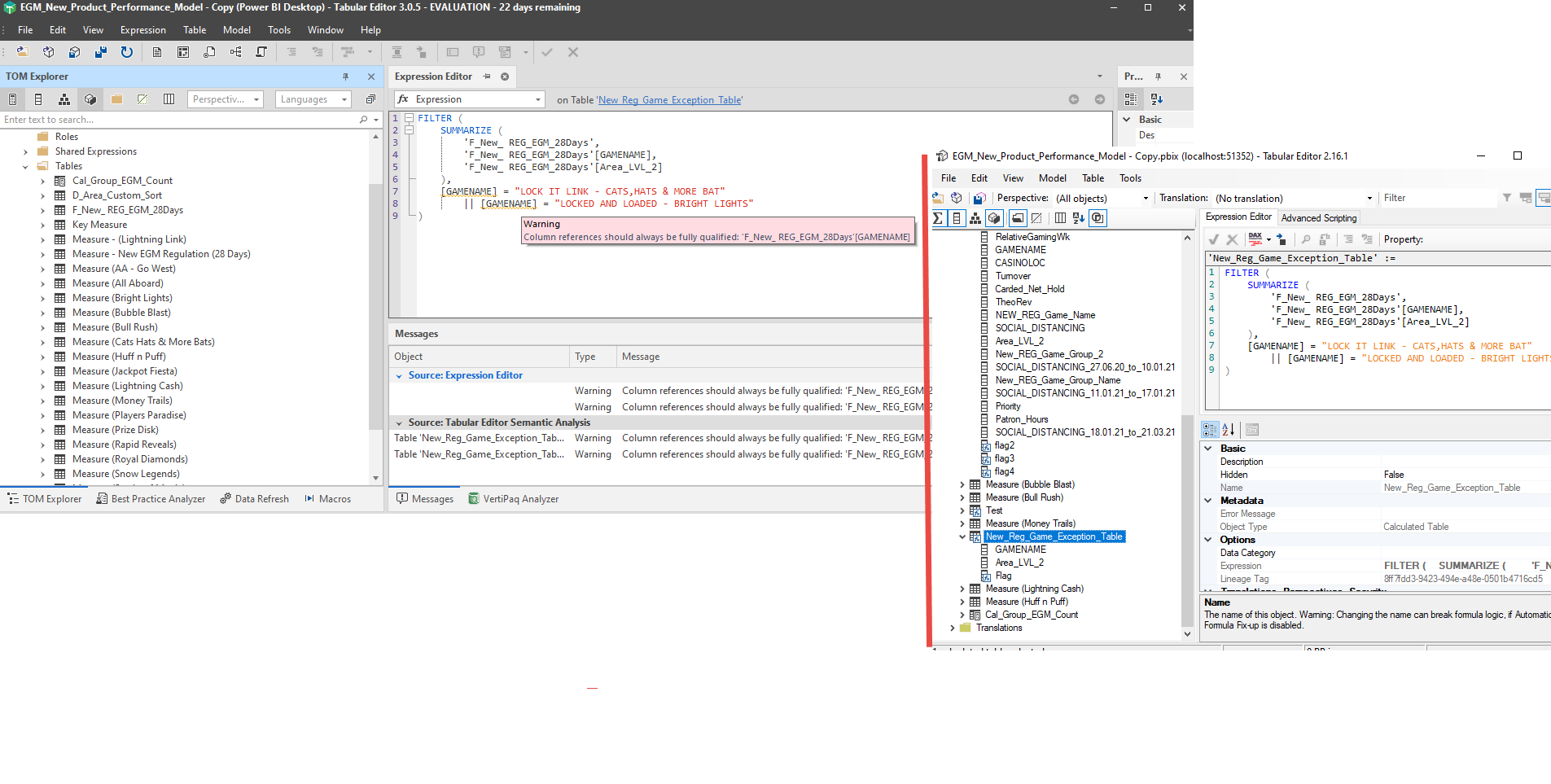The height and width of the screenshot is (784, 1551).
Task: Switch to the Advanced Scripting tab
Action: pos(1318,217)
